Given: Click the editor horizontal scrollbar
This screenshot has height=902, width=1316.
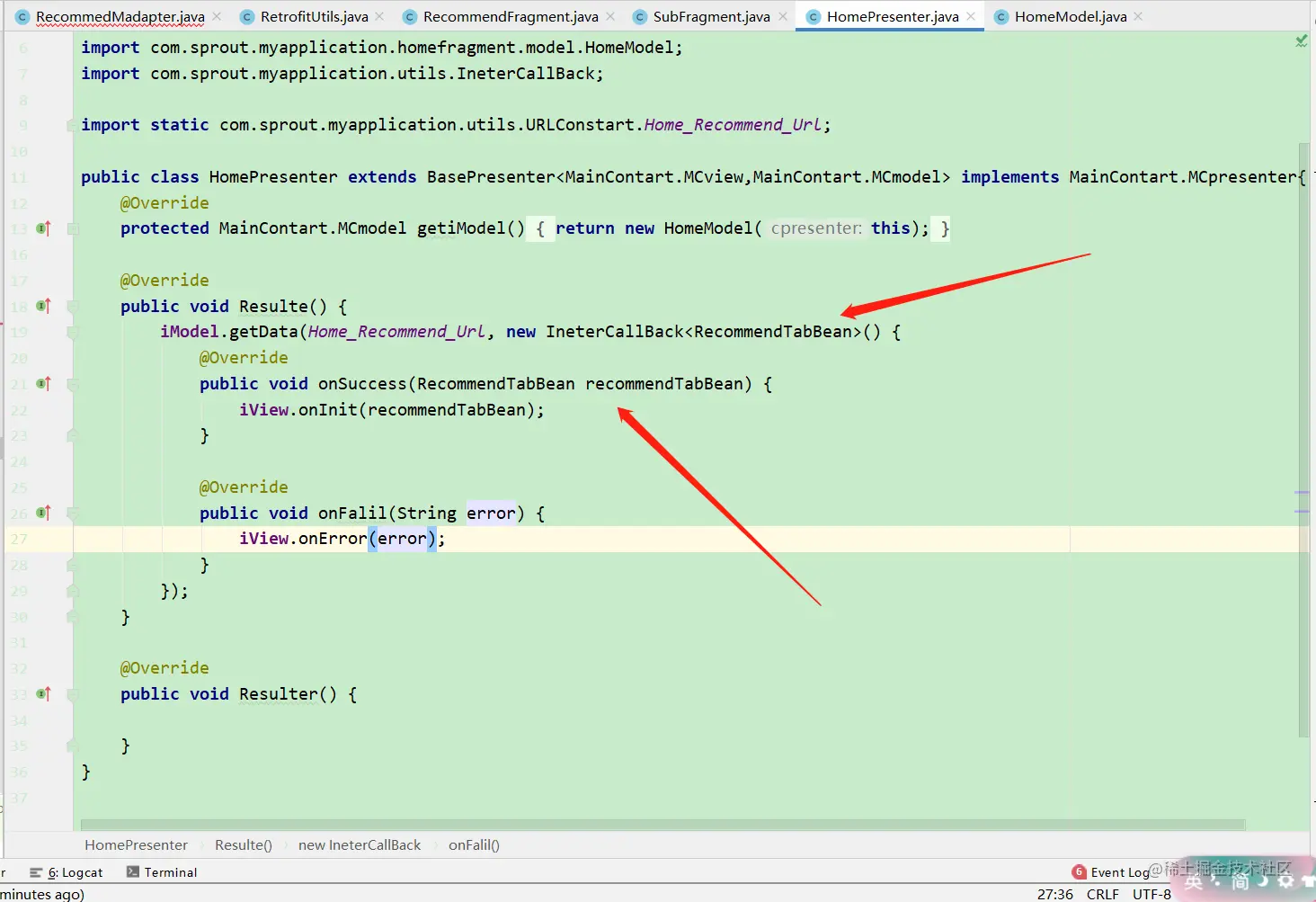Looking at the screenshot, I should (662, 825).
